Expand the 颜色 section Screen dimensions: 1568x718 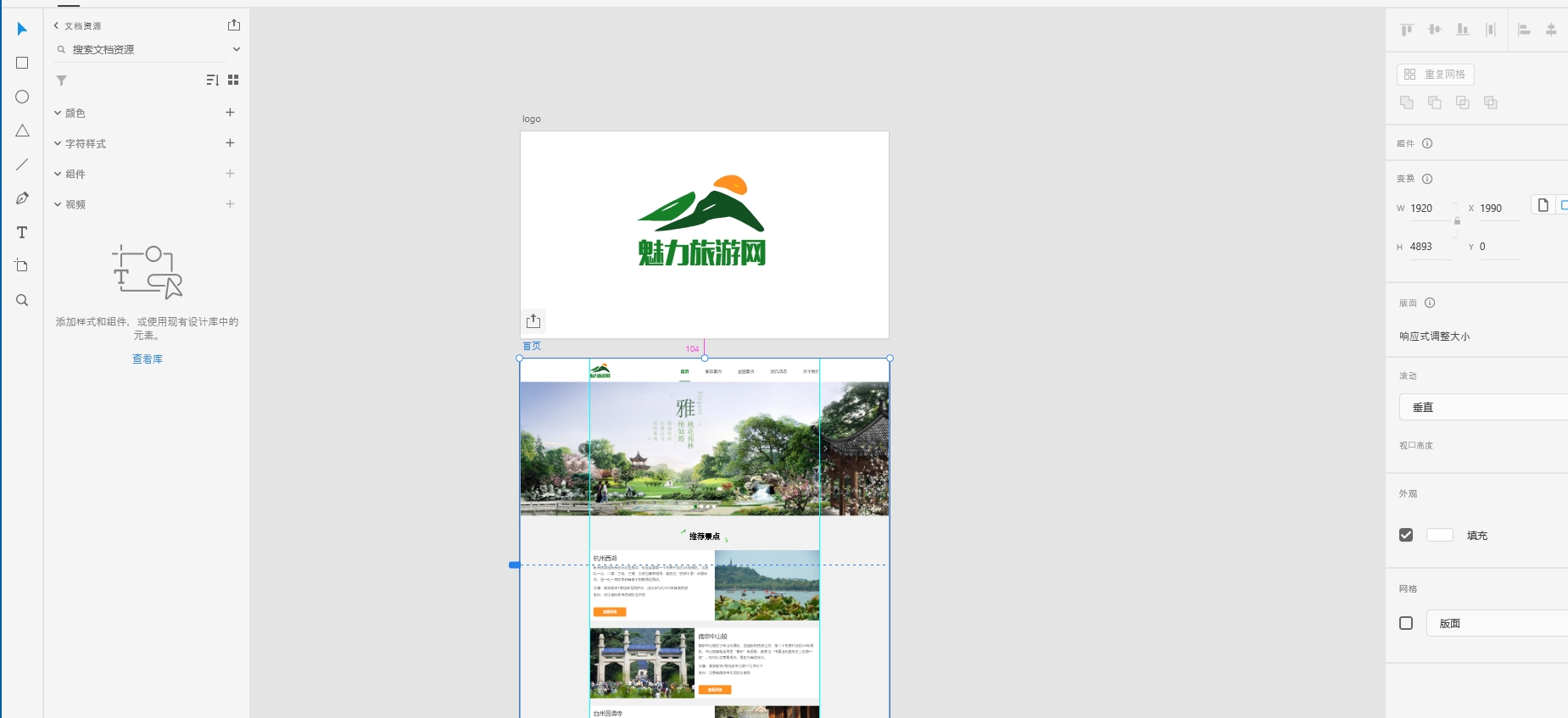point(58,113)
